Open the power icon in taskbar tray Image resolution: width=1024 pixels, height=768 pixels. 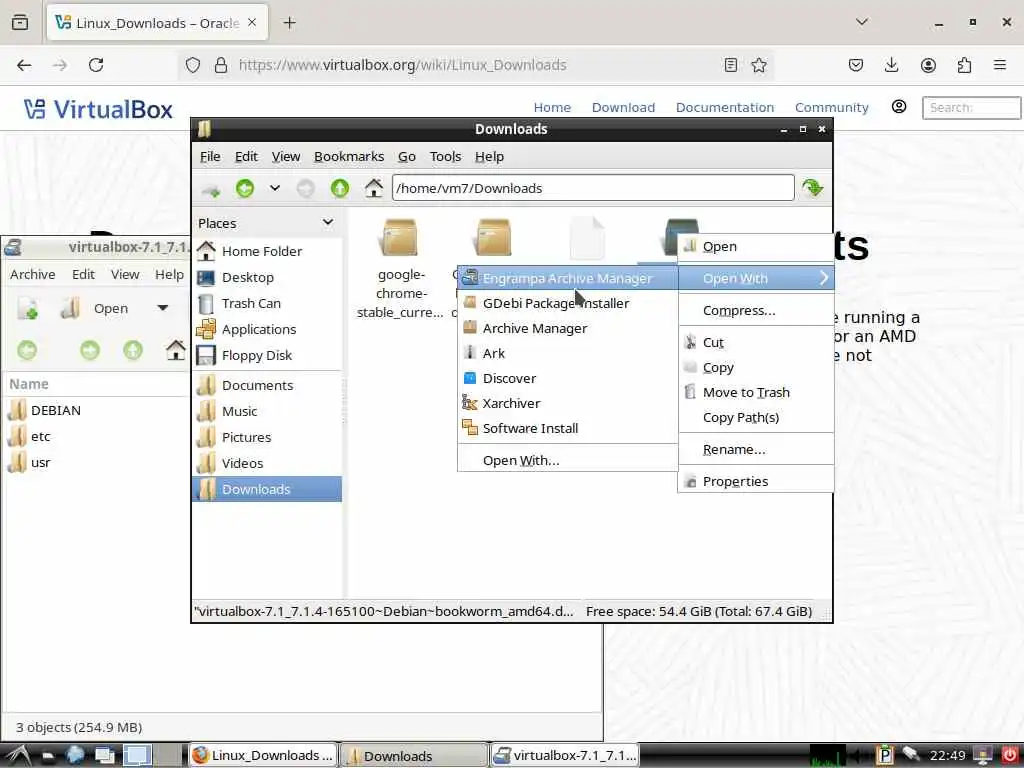click(1008, 755)
